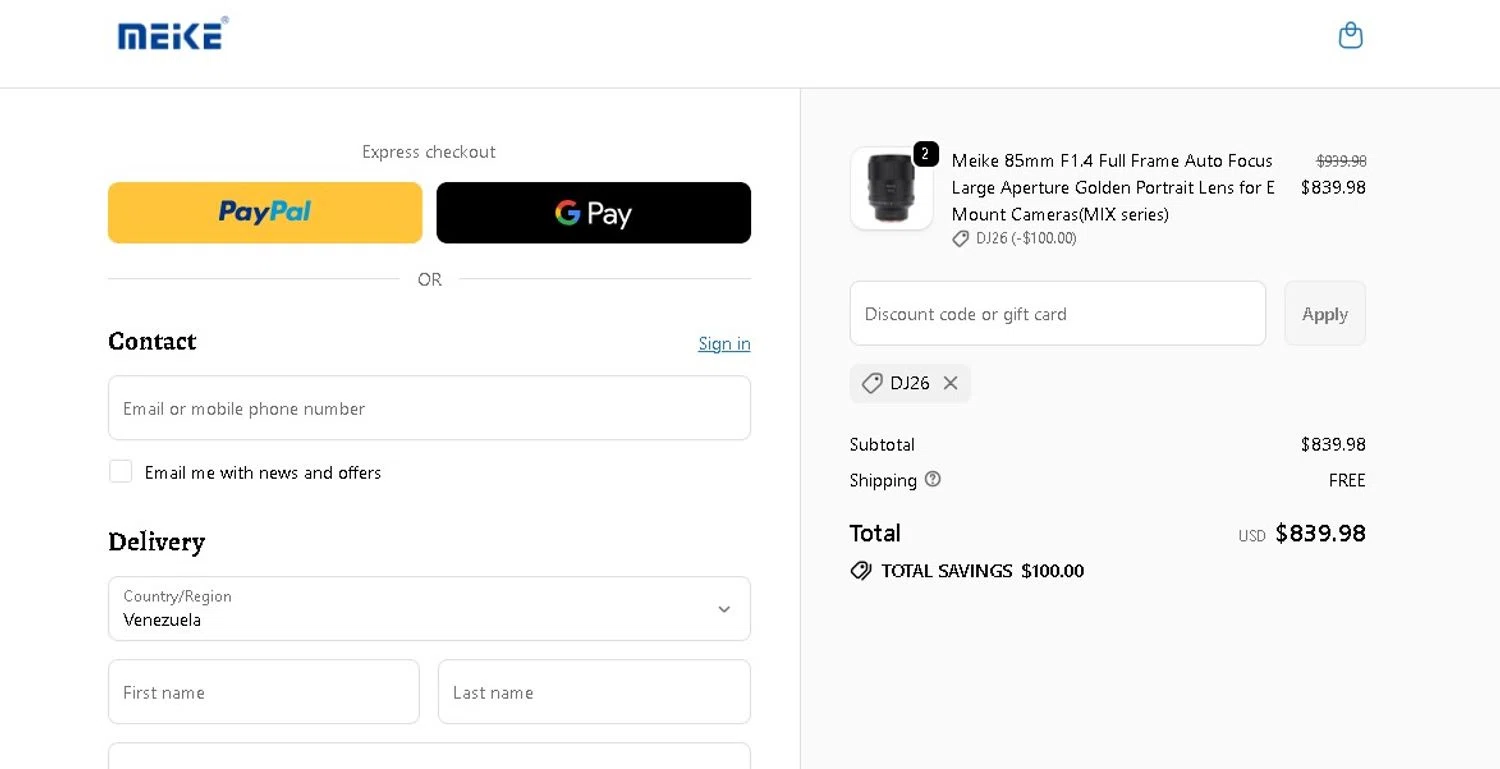
Task: Click the Total Savings tag icon
Action: pos(860,571)
